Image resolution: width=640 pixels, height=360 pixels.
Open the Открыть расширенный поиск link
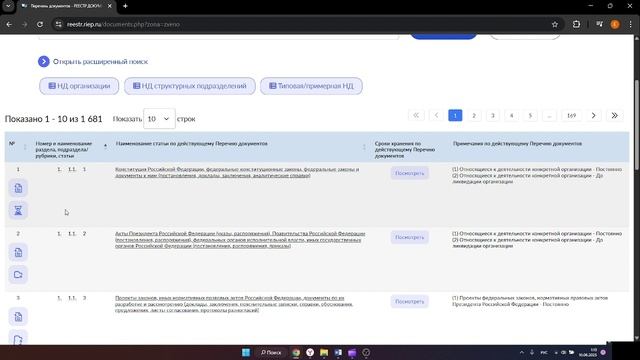pyautogui.click(x=100, y=62)
